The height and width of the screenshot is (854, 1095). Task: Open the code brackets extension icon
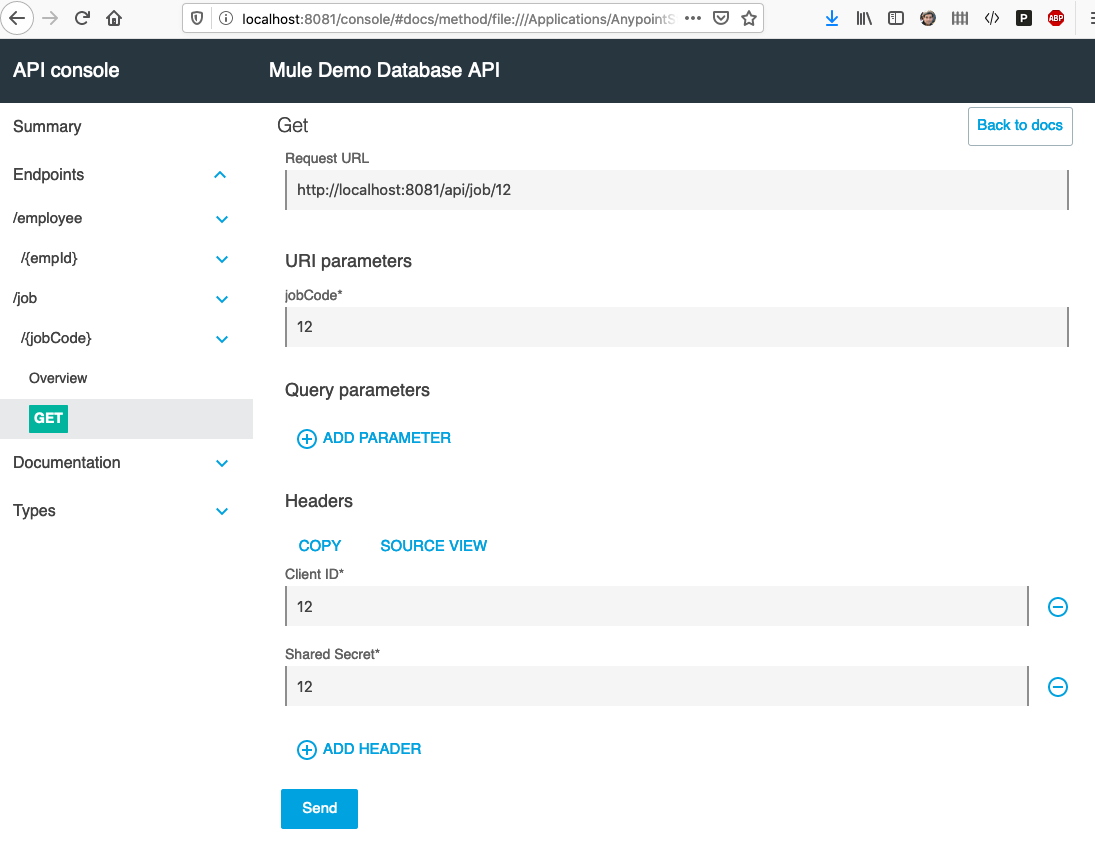992,19
